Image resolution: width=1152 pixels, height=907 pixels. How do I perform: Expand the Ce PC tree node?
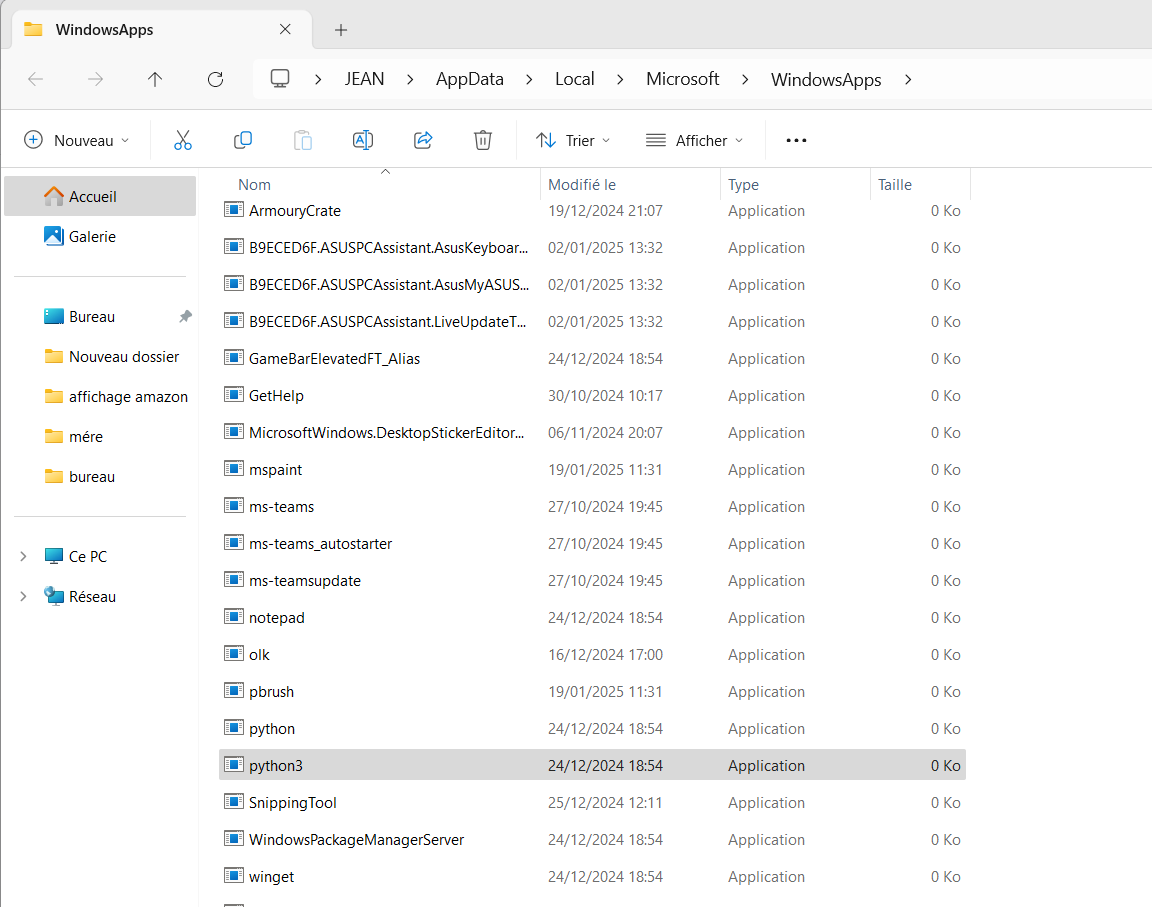coord(24,557)
